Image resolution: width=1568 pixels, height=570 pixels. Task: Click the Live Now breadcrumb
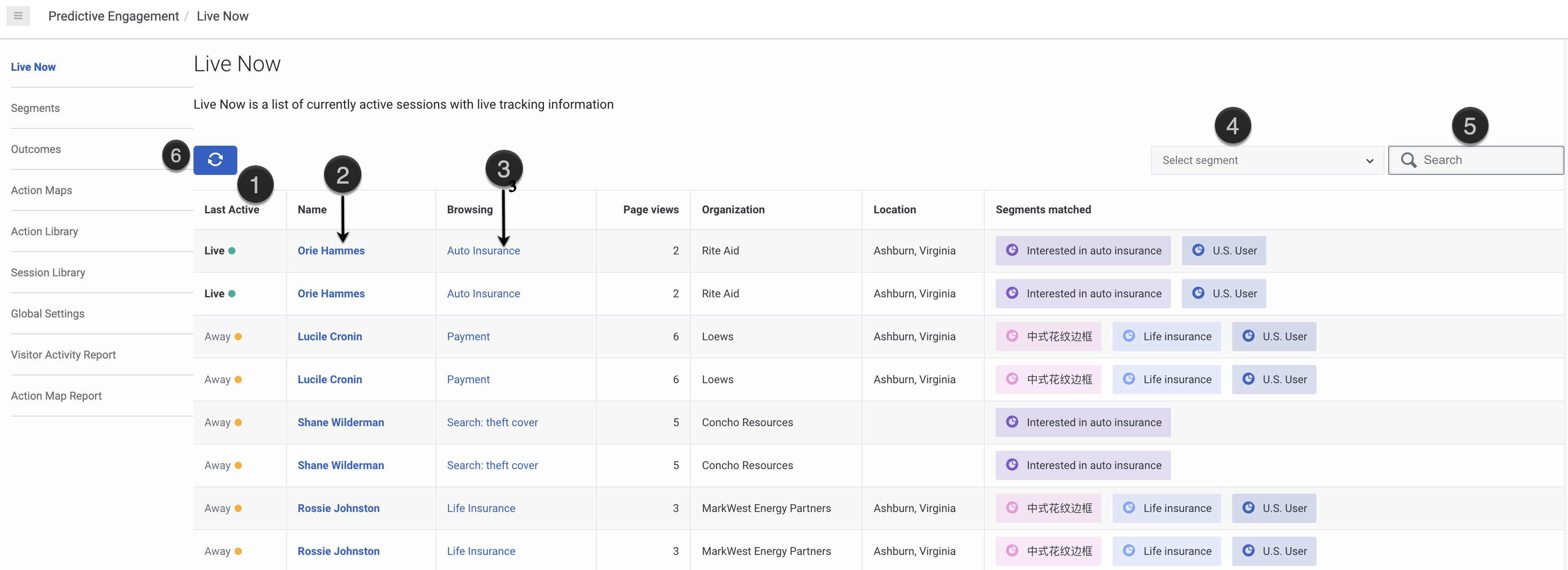click(x=222, y=16)
